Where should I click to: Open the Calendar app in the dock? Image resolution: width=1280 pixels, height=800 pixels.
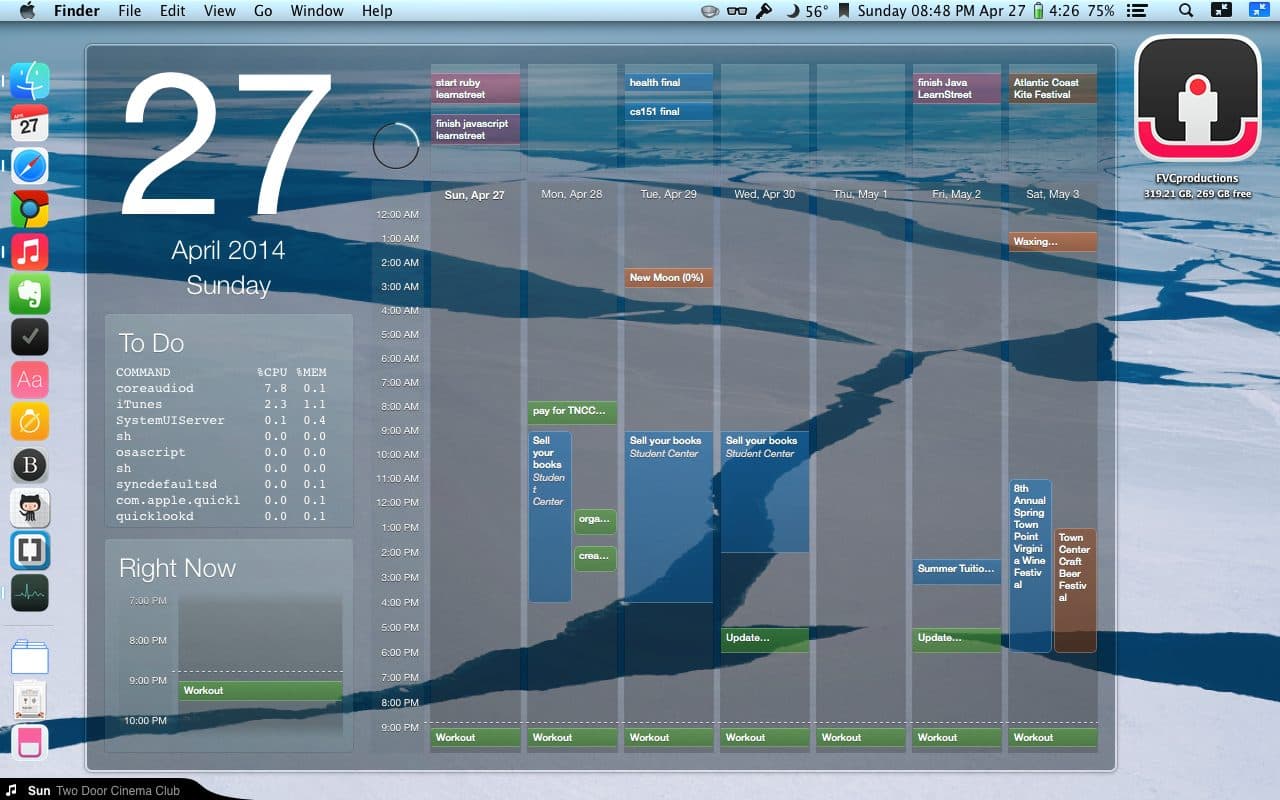(30, 124)
